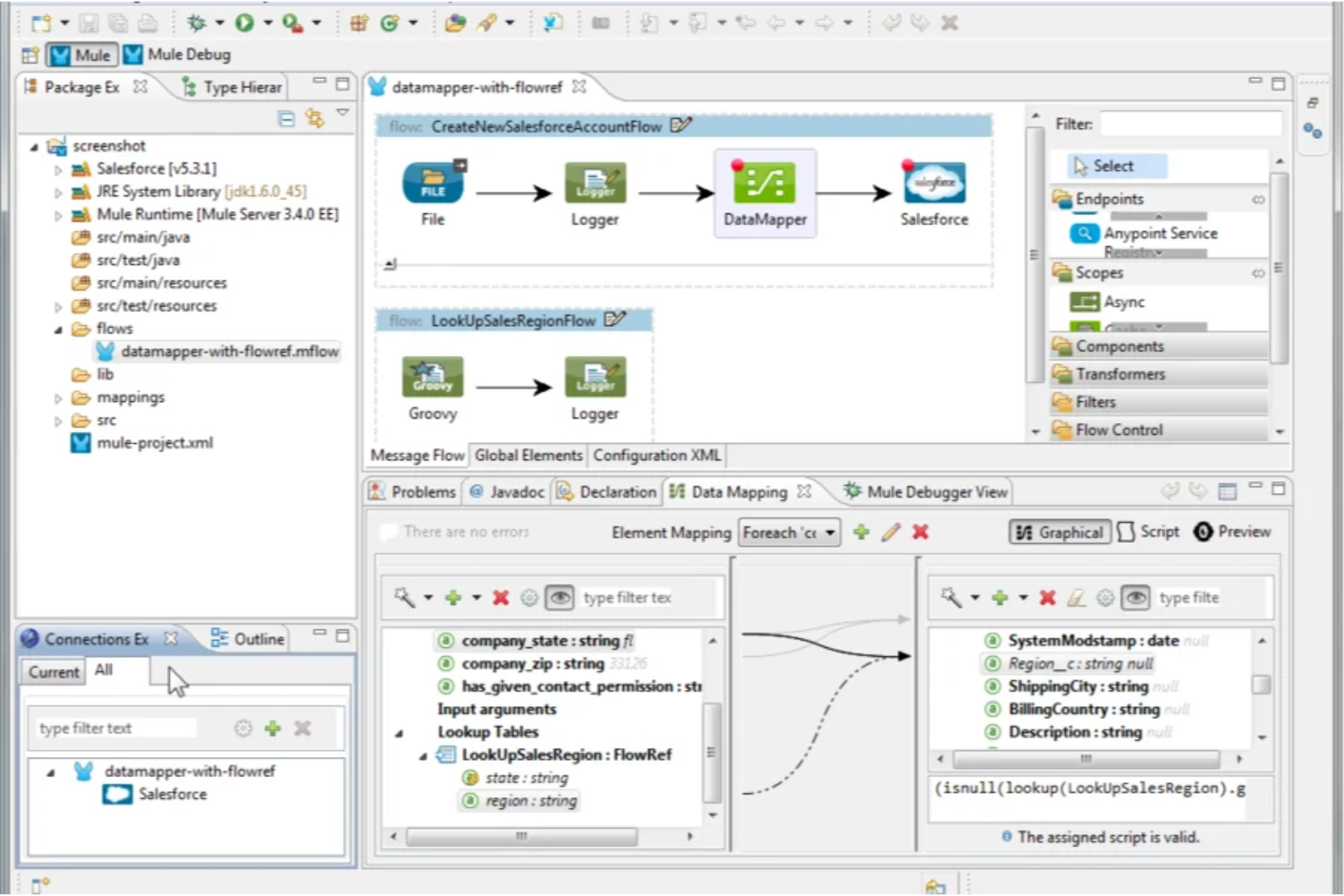Image resolution: width=1344 pixels, height=896 pixels.
Task: Expand Salesforce [v5.3.1] library node
Action: coord(58,170)
